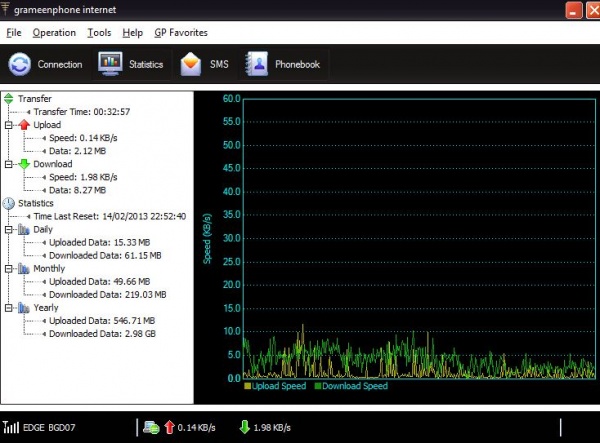Collapse the Download tree node
The width and height of the screenshot is (600, 443).
(x=8, y=164)
